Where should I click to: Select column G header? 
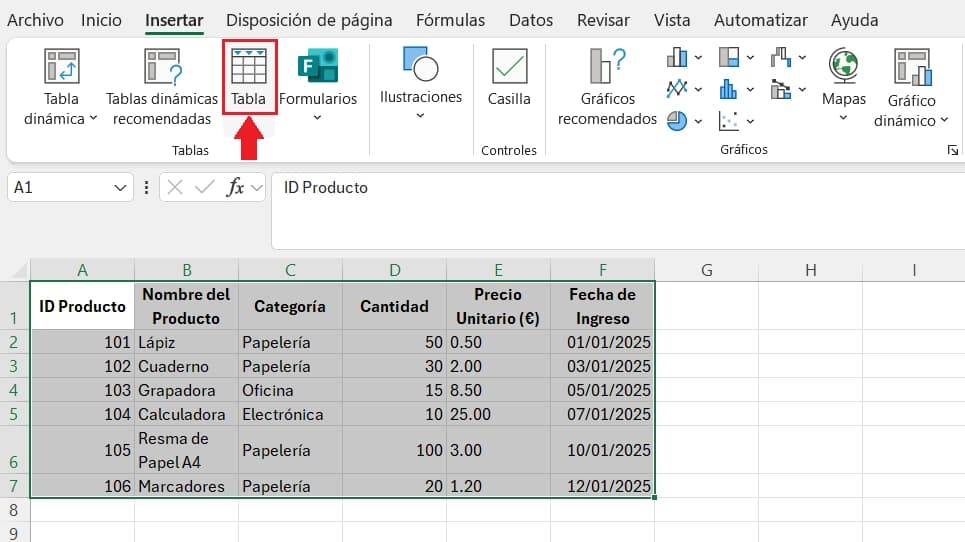point(707,270)
